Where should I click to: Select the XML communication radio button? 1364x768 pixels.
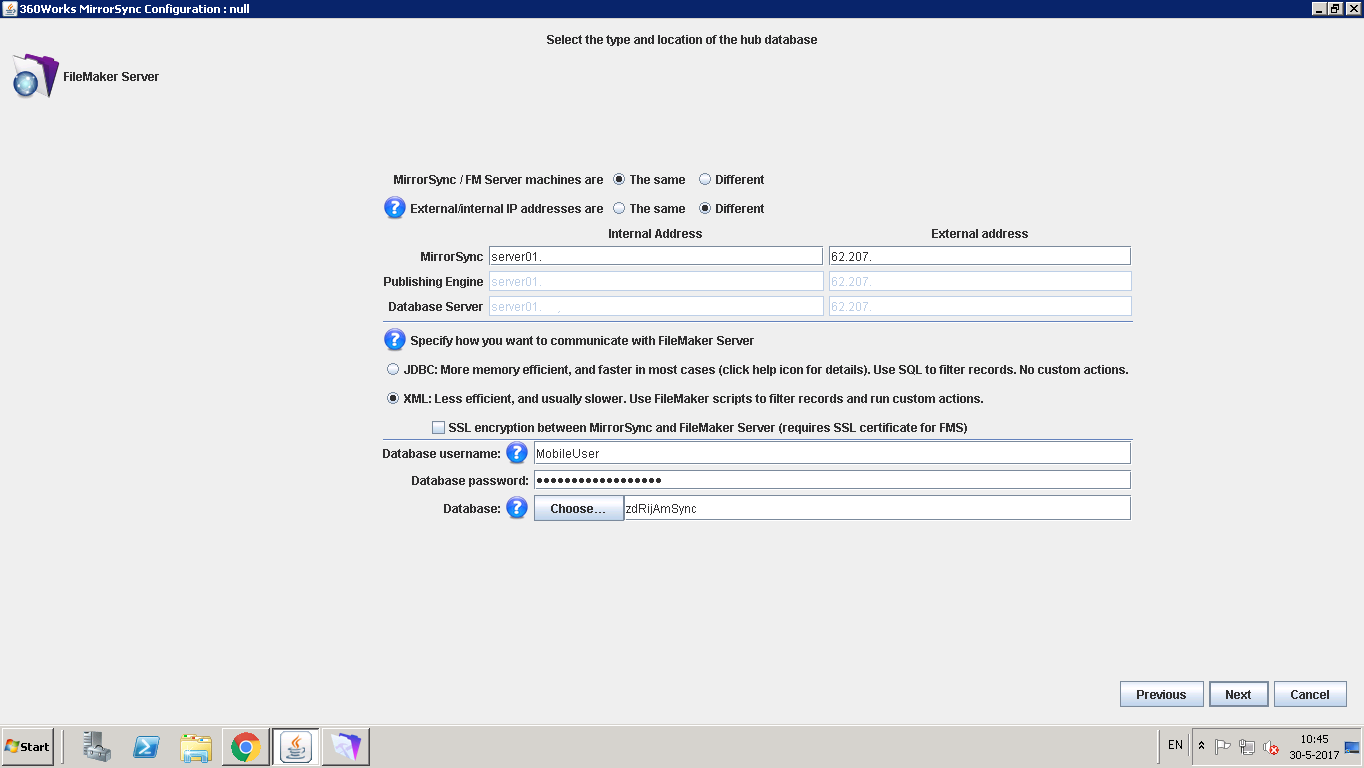click(393, 399)
